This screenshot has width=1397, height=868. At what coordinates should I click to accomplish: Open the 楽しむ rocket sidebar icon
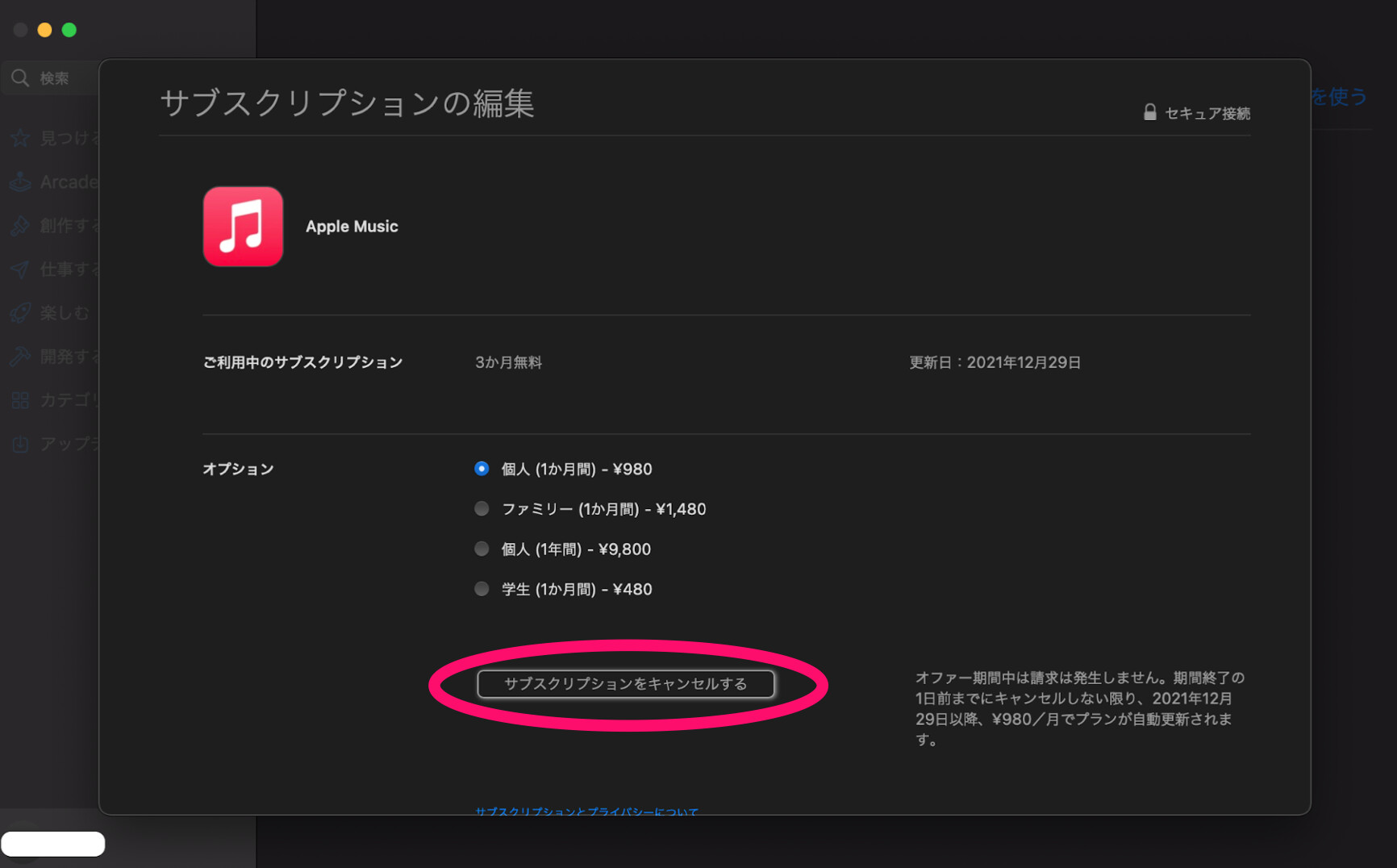(x=20, y=313)
